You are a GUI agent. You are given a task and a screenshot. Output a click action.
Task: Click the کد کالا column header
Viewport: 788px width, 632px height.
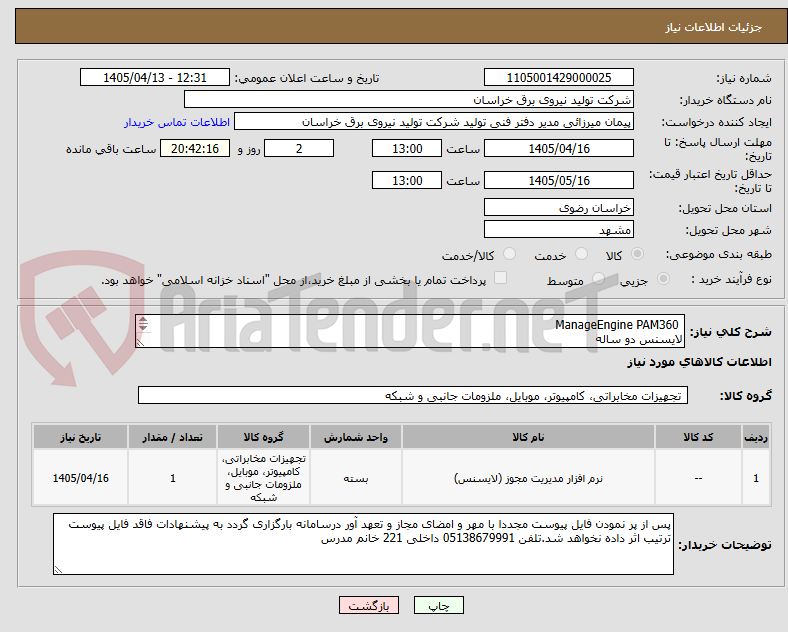tap(698, 437)
